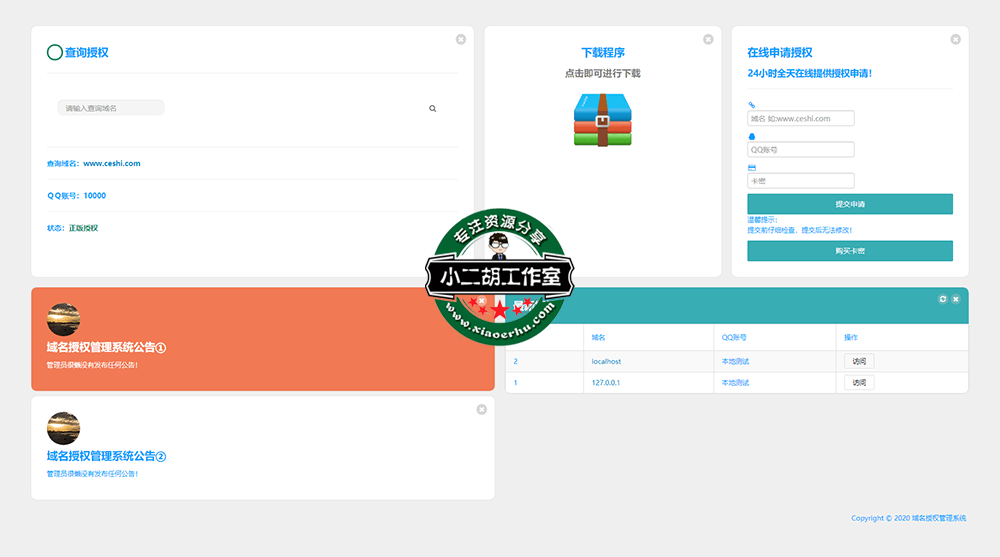The image size is (1000, 557).
Task: Close the 域名授权管理系统公告② card
Action: pyautogui.click(x=481, y=409)
